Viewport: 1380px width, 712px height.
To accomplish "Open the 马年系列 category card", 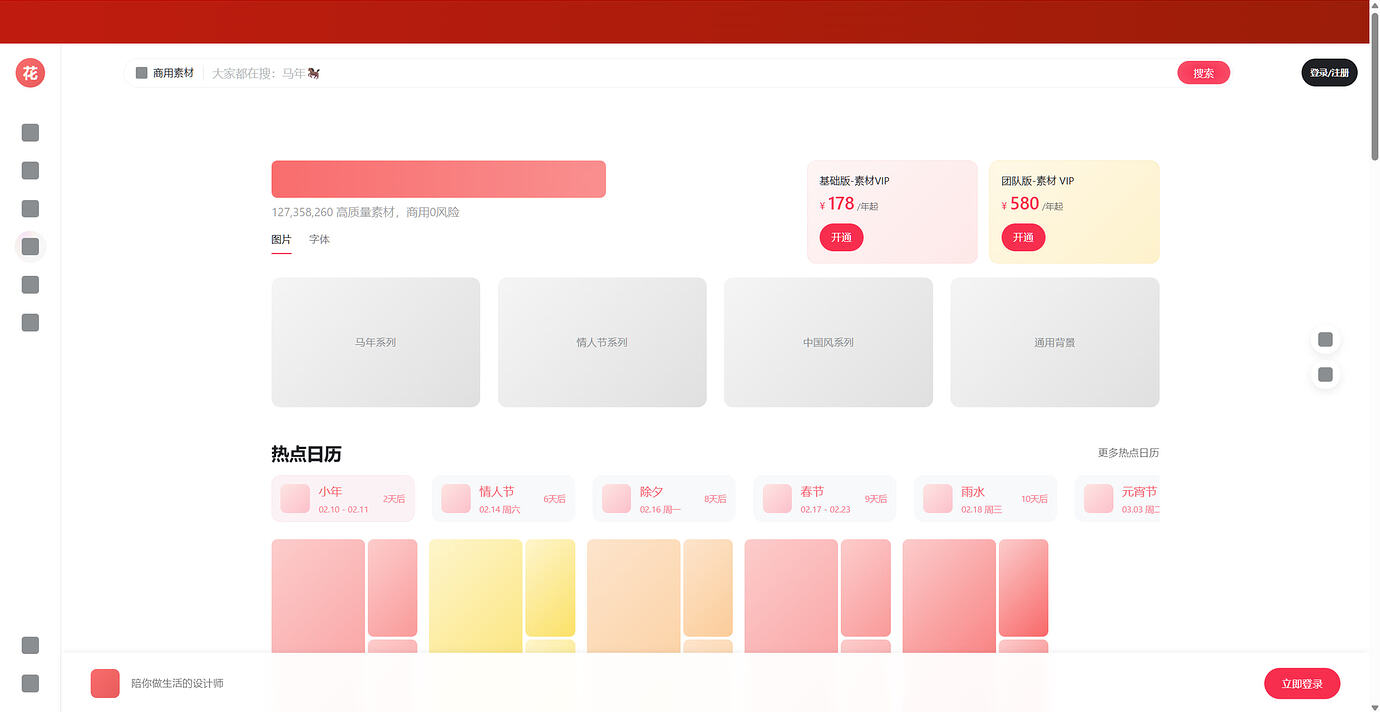I will [x=375, y=342].
